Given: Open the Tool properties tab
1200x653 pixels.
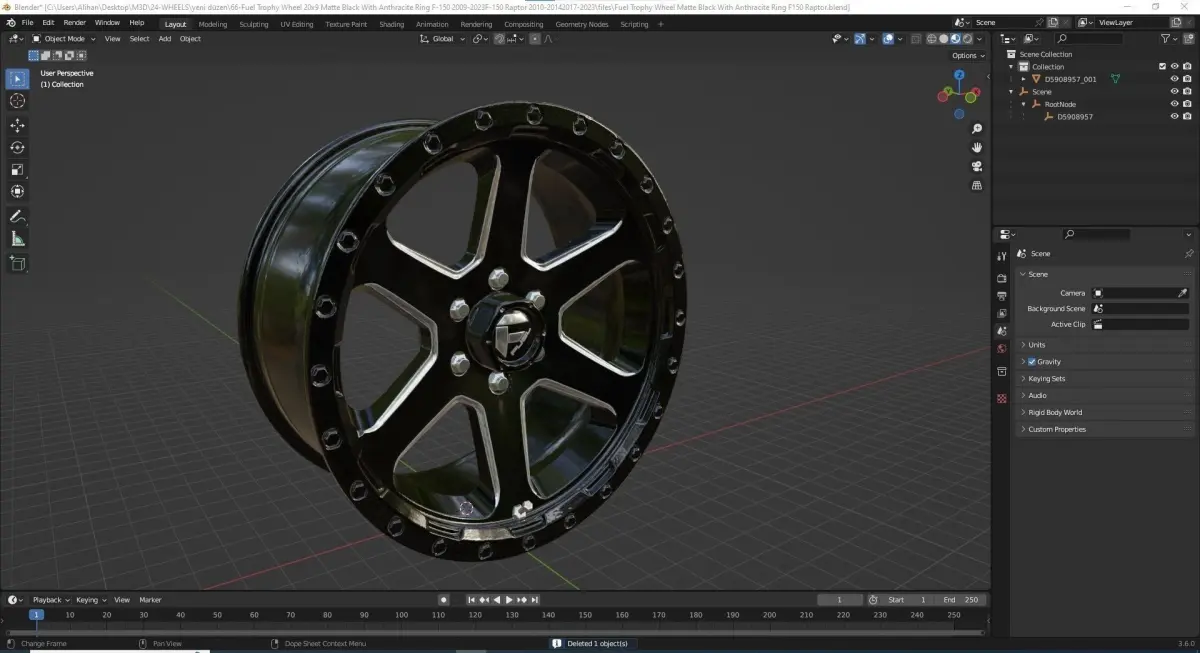Looking at the screenshot, I should pos(1002,256).
